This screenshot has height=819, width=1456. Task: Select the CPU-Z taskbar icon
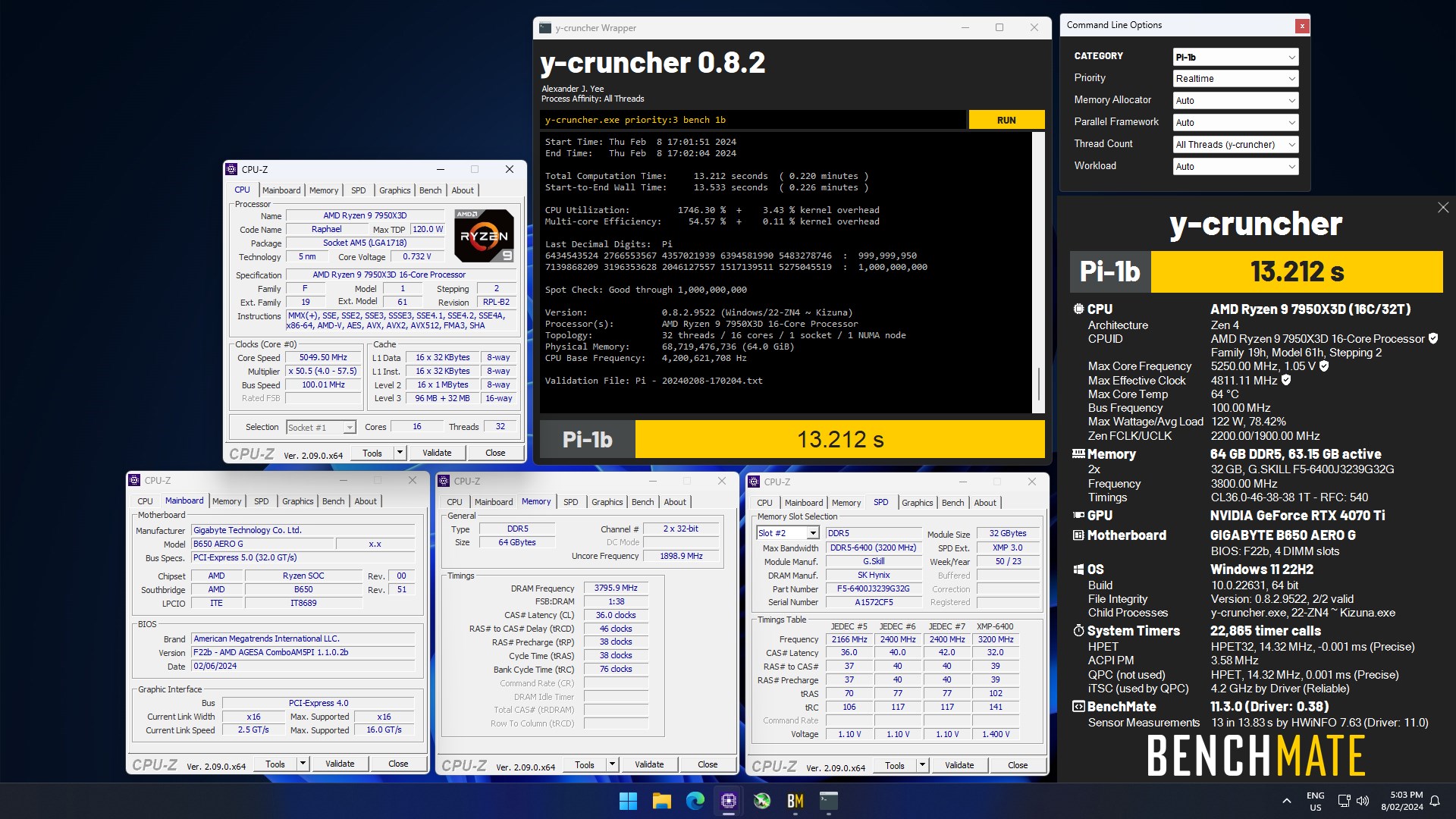pyautogui.click(x=728, y=801)
